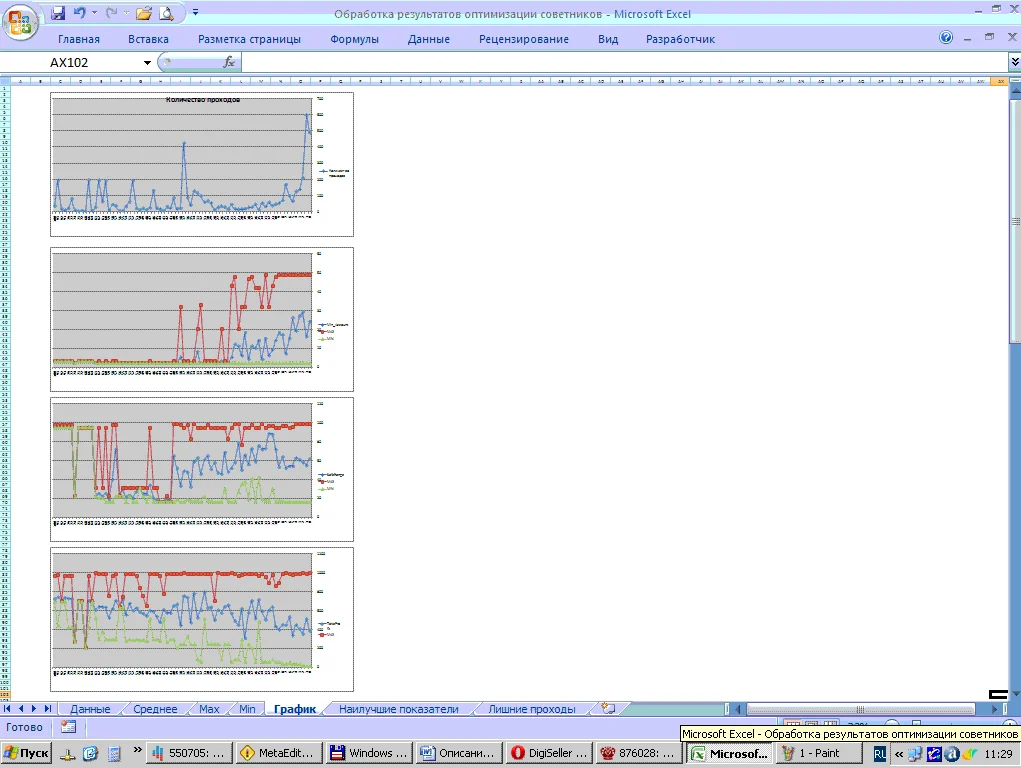
Task: Open a file via the folder icon
Action: tap(143, 13)
